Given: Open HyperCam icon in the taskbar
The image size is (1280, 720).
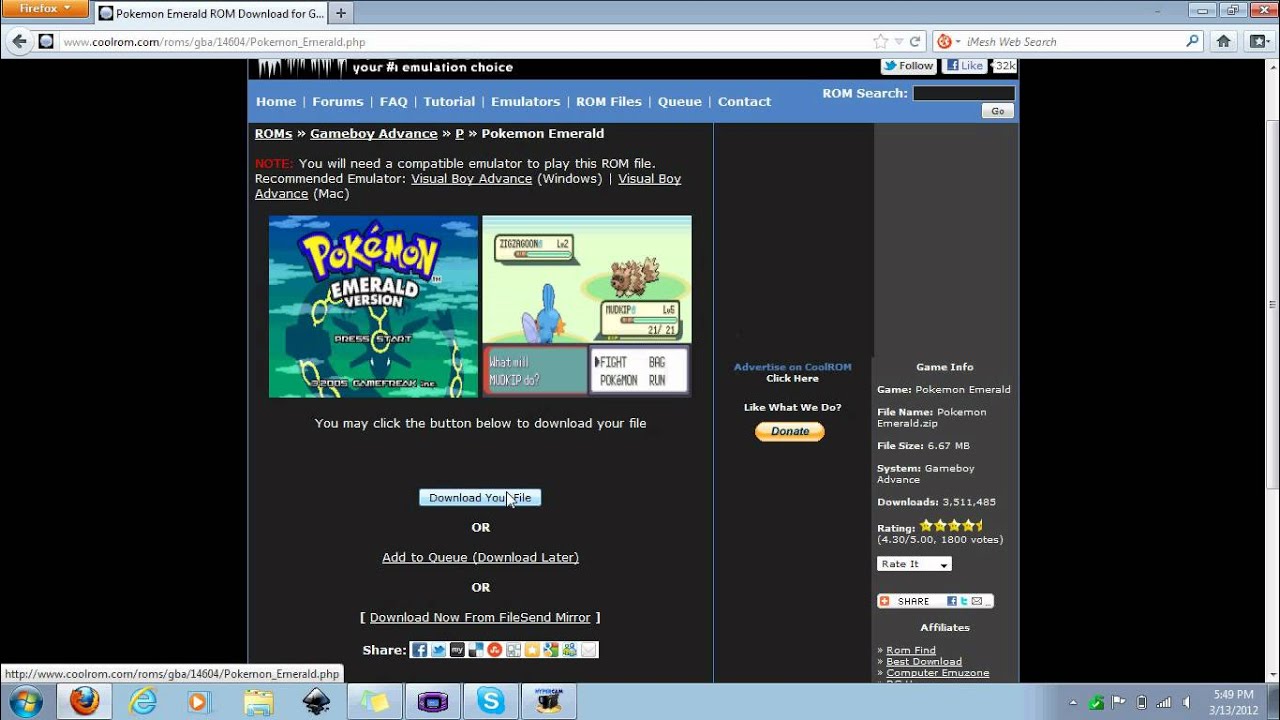Looking at the screenshot, I should [549, 702].
